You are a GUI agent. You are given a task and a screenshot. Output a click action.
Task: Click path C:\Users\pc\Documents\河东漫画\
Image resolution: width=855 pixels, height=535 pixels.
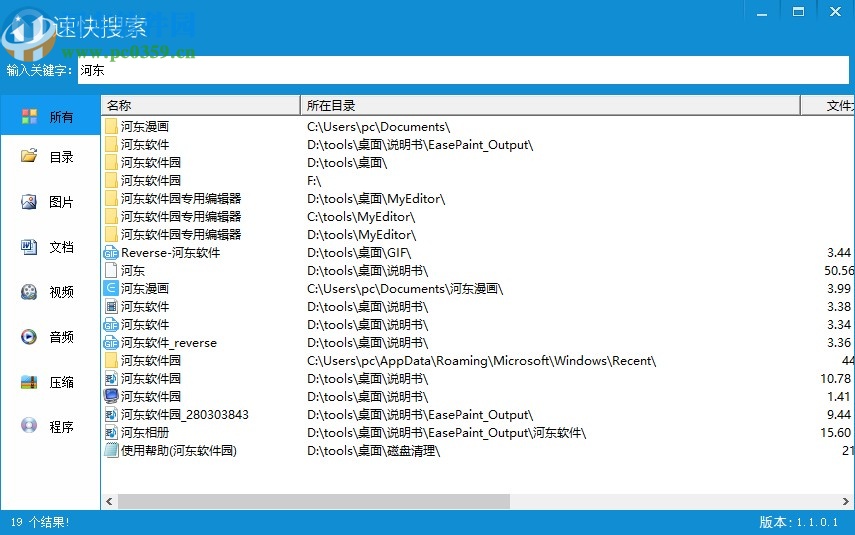(x=405, y=288)
